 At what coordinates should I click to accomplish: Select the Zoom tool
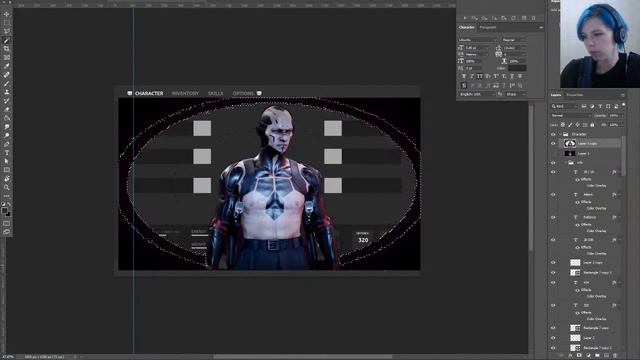pyautogui.click(x=7, y=187)
